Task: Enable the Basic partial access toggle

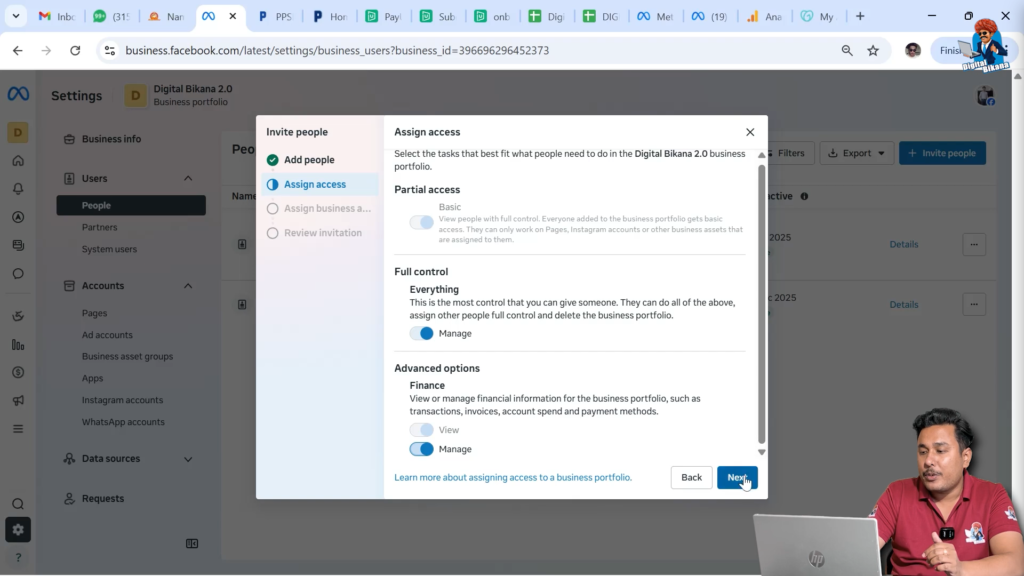Action: coord(421,222)
